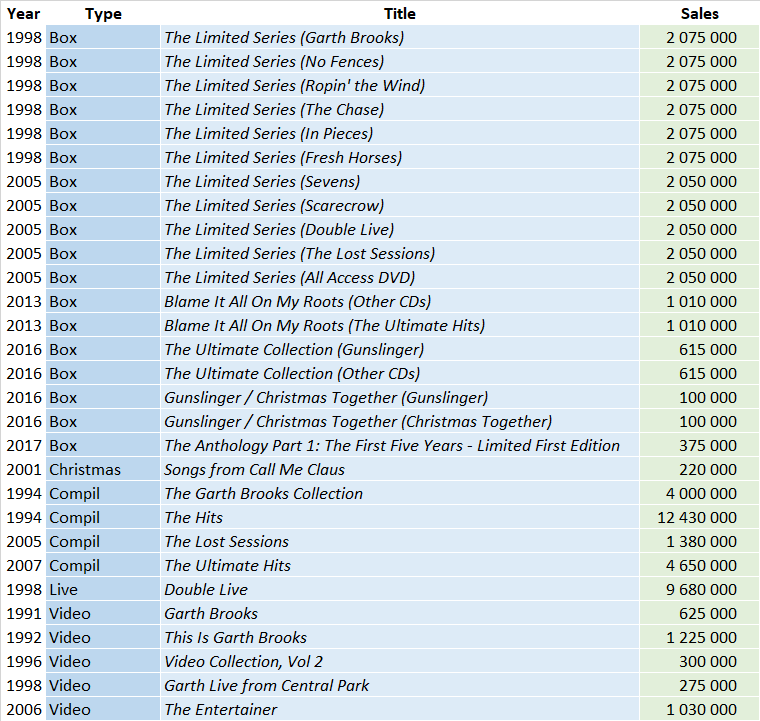Viewport: 760px width, 721px height.
Task: Select The Anthology Part 1 title cell
Action: coord(399,446)
